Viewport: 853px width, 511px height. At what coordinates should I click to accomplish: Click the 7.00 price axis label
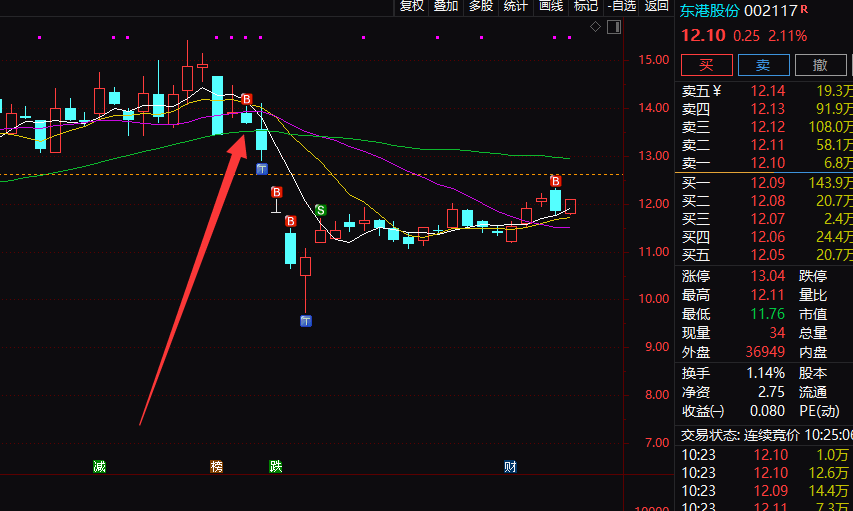pyautogui.click(x=657, y=443)
